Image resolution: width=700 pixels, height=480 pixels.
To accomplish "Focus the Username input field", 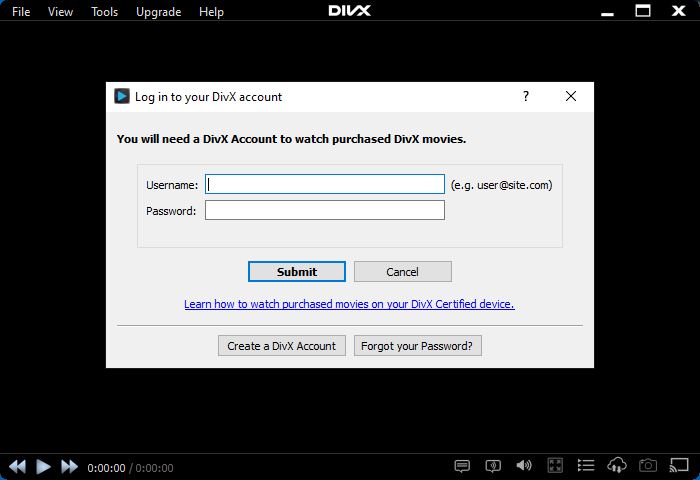I will [325, 184].
